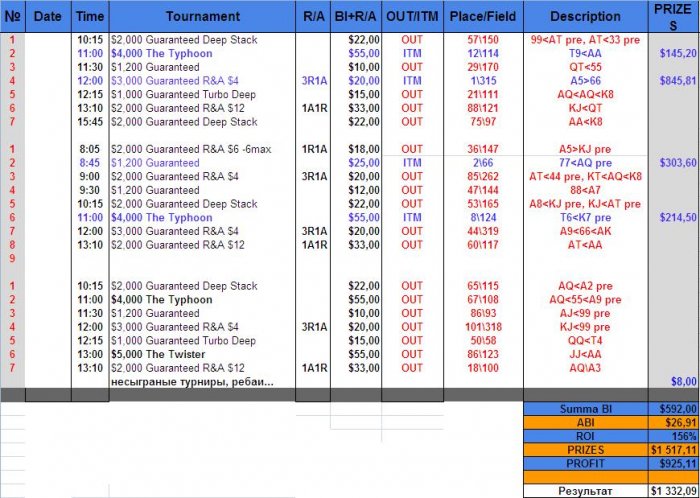
Task: Click the $1 332,09 result value
Action: click(x=674, y=491)
